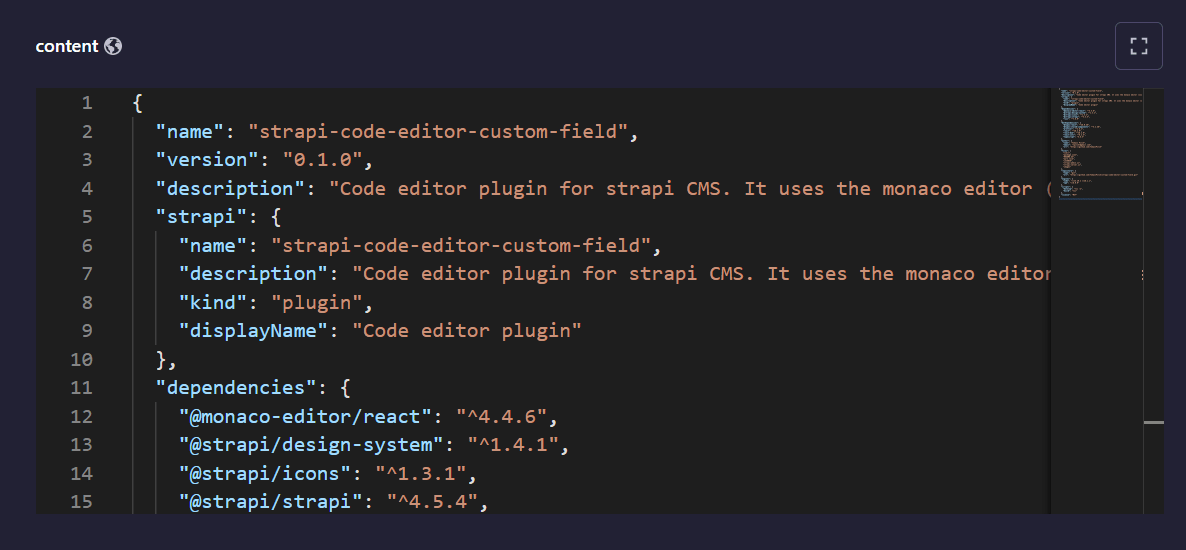Image resolution: width=1186 pixels, height=550 pixels.
Task: Click "@monaco-editor/react" dependency name
Action: coord(306,416)
